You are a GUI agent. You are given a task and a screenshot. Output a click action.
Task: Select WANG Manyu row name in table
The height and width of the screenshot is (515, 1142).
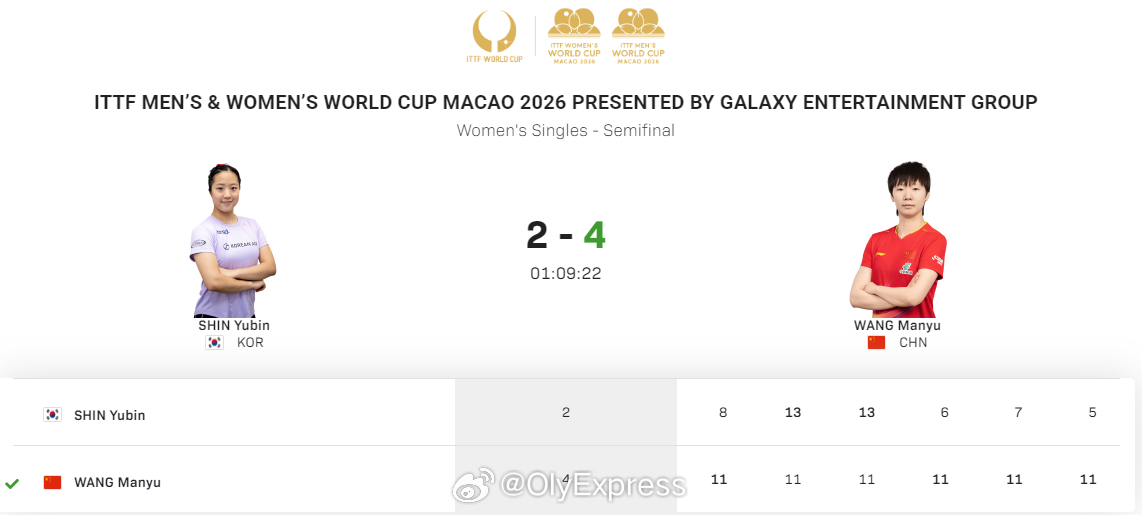117,483
